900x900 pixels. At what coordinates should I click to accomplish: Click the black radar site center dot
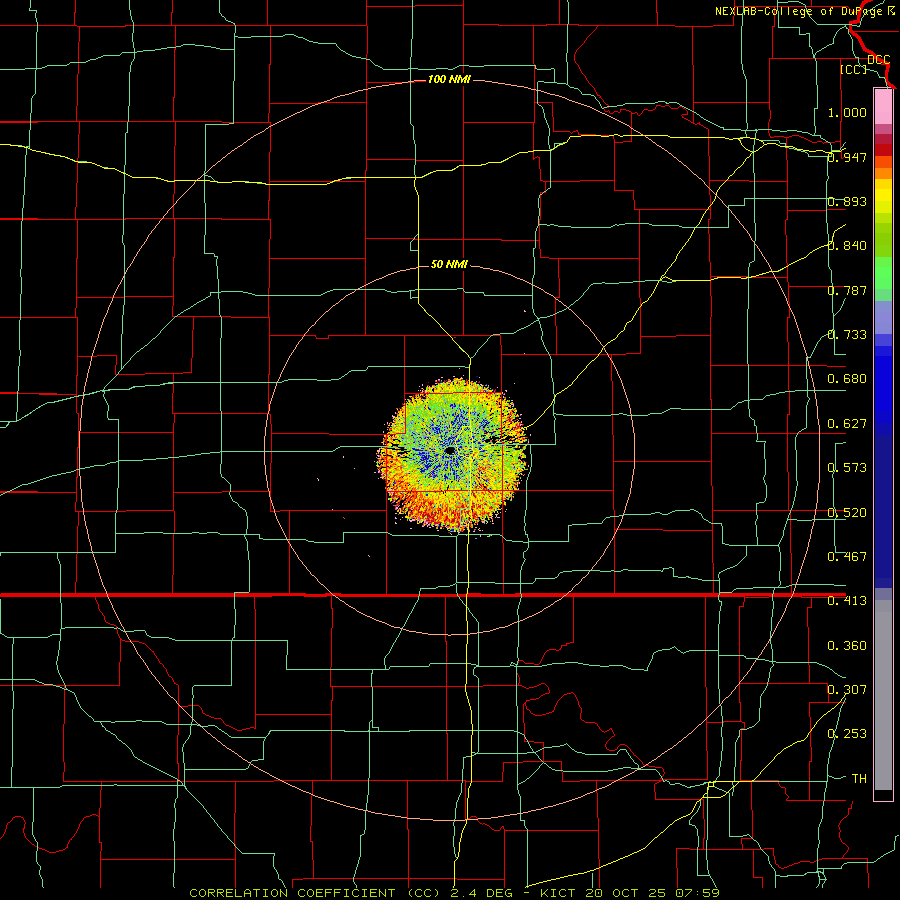click(x=450, y=451)
